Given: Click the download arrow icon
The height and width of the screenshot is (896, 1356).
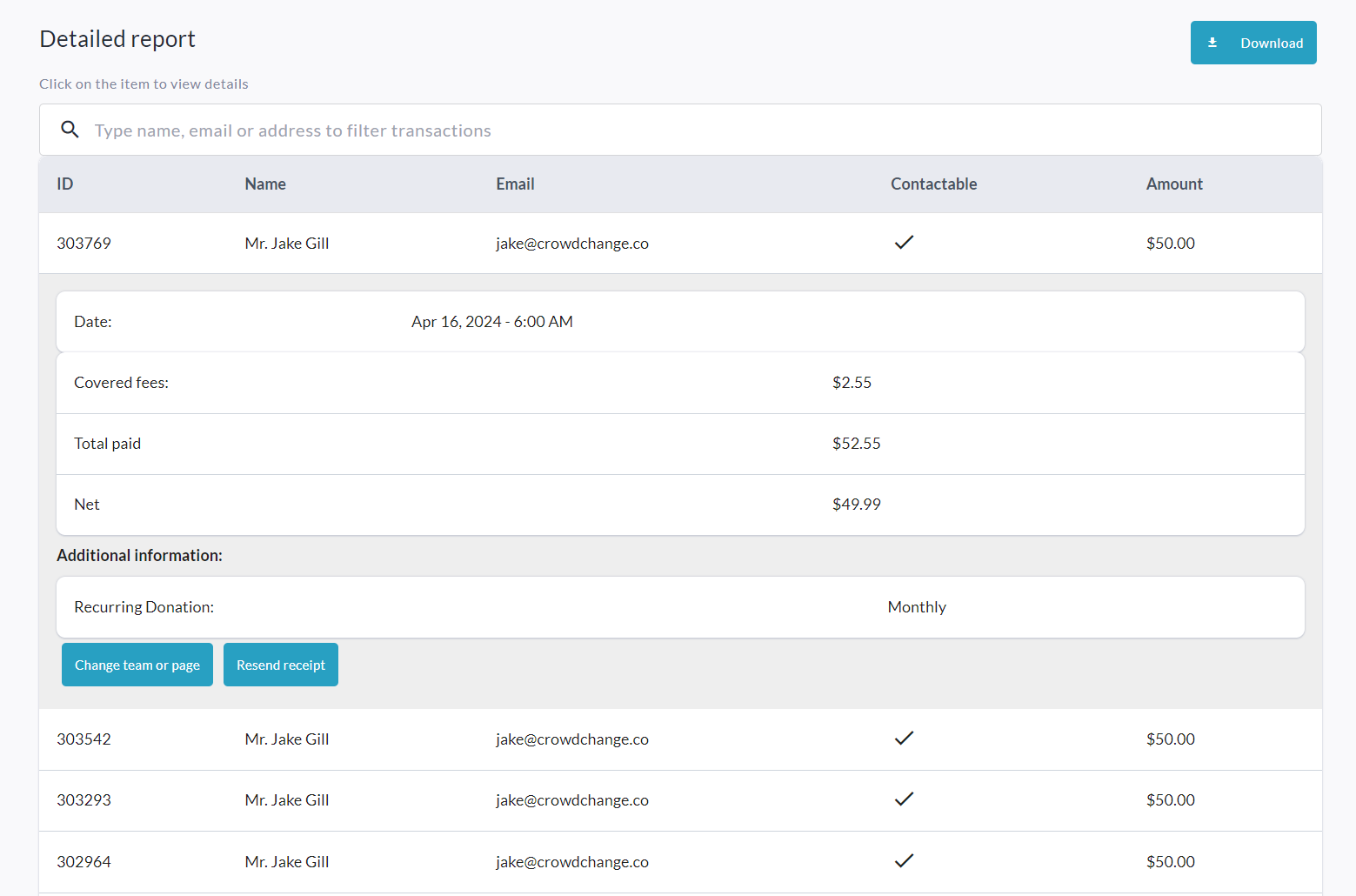Looking at the screenshot, I should click(x=1212, y=43).
